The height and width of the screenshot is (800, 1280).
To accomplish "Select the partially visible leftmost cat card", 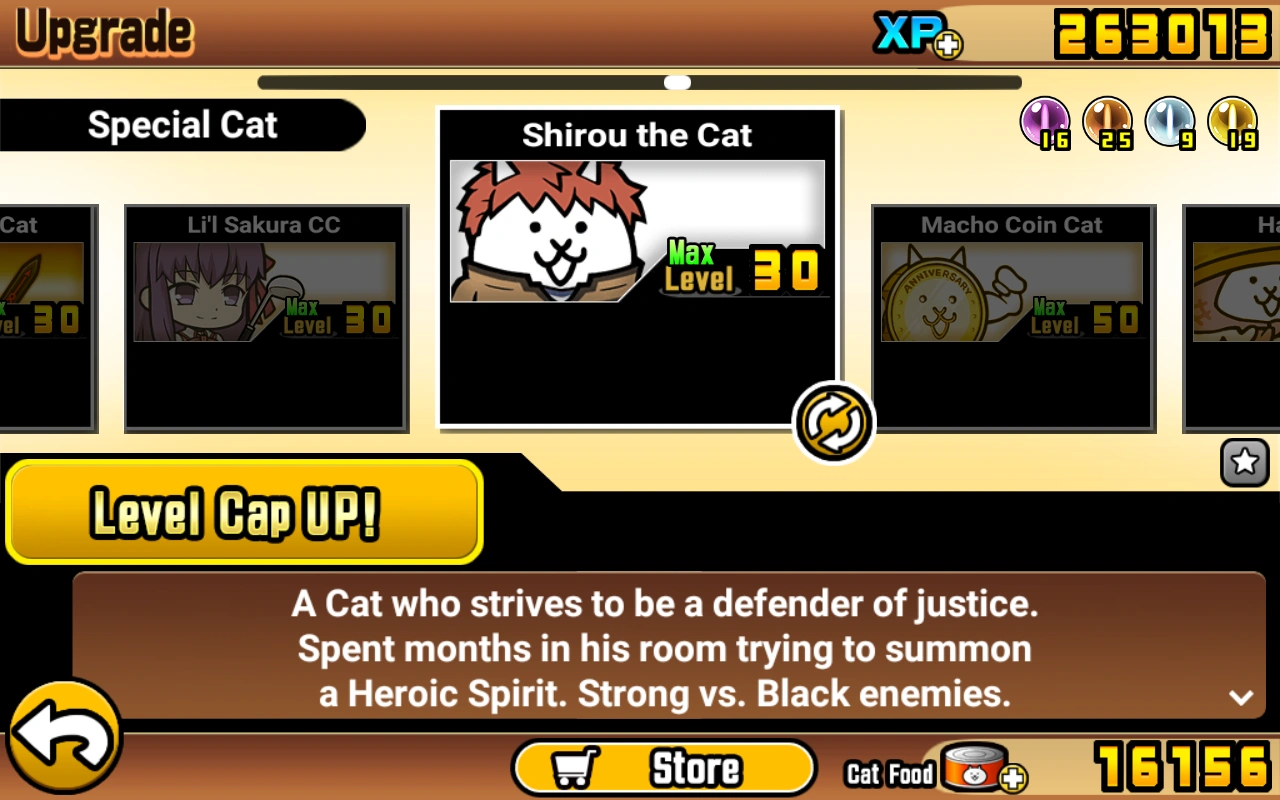I will click(48, 318).
